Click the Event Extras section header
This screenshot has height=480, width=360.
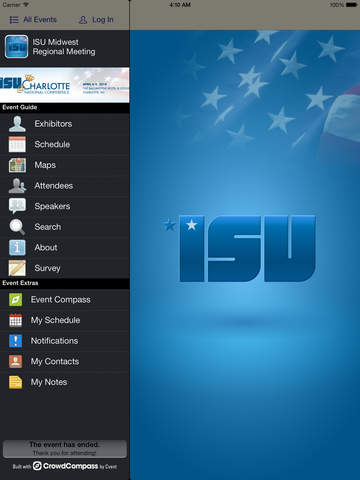[65, 283]
